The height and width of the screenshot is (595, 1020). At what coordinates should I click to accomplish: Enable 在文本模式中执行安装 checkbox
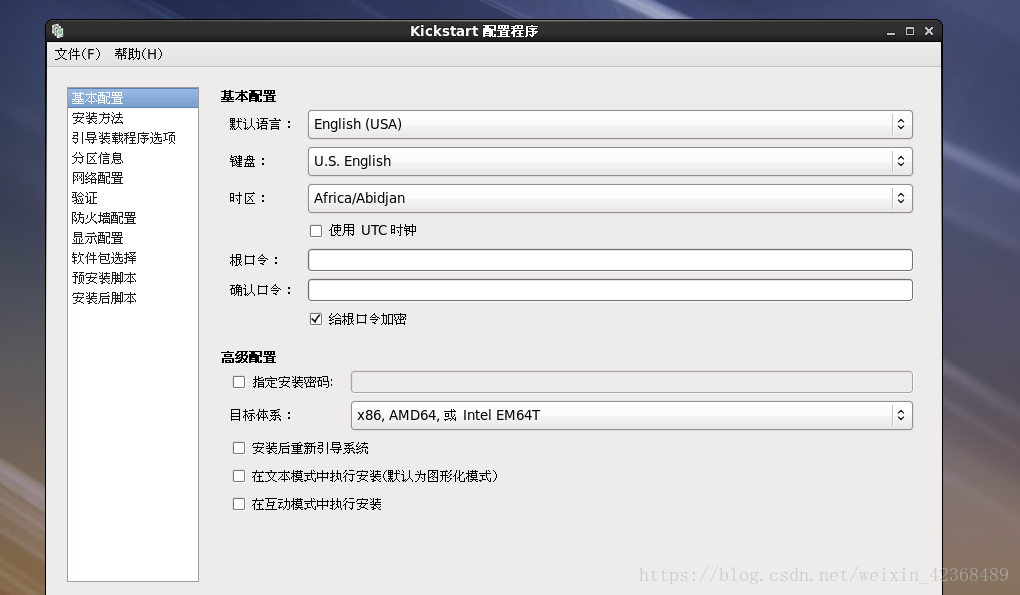click(x=239, y=476)
